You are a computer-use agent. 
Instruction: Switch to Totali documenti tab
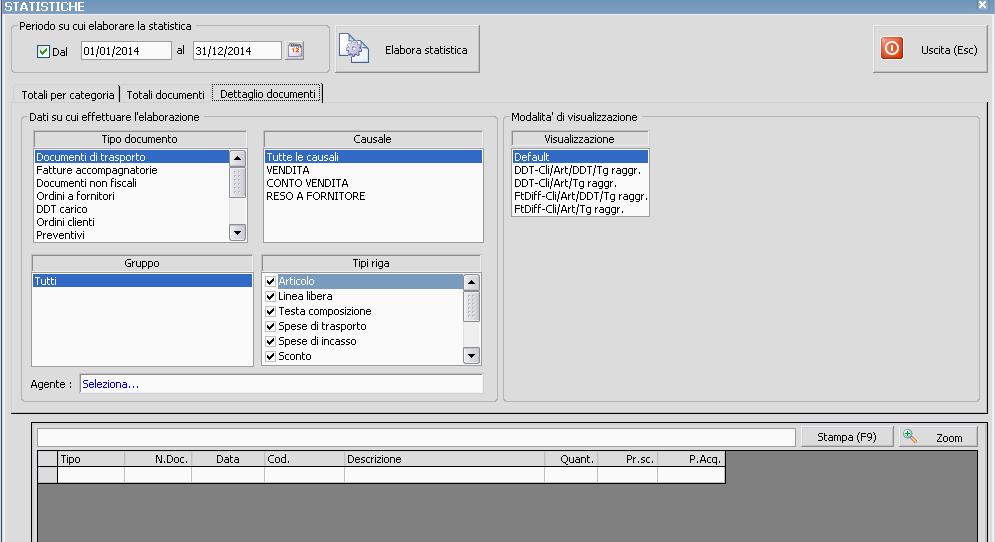coord(165,95)
